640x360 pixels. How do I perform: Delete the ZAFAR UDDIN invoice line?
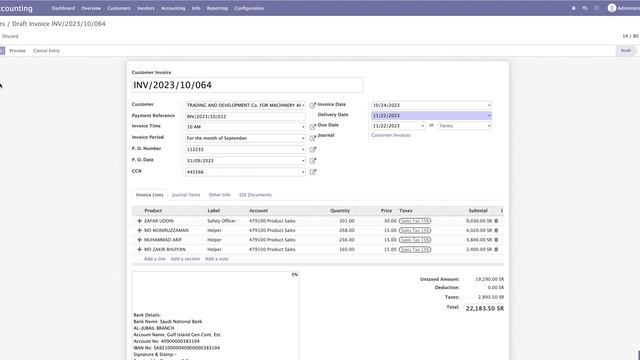point(496,221)
